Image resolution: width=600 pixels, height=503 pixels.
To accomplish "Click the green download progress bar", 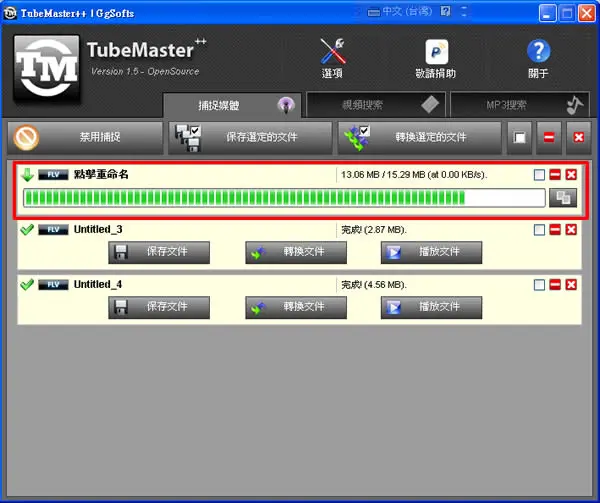I will 284,198.
